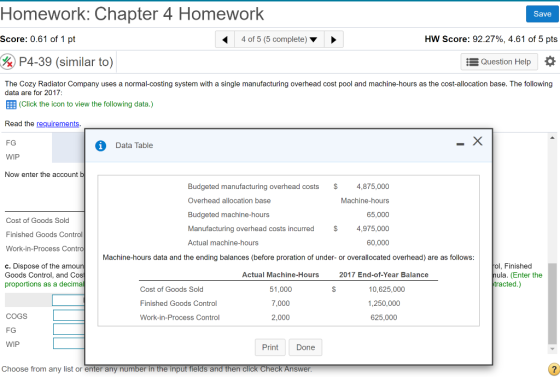Click 'Cost of Goods Sold' row in data table
Viewport: 560px width, 377px height.
coord(288,289)
